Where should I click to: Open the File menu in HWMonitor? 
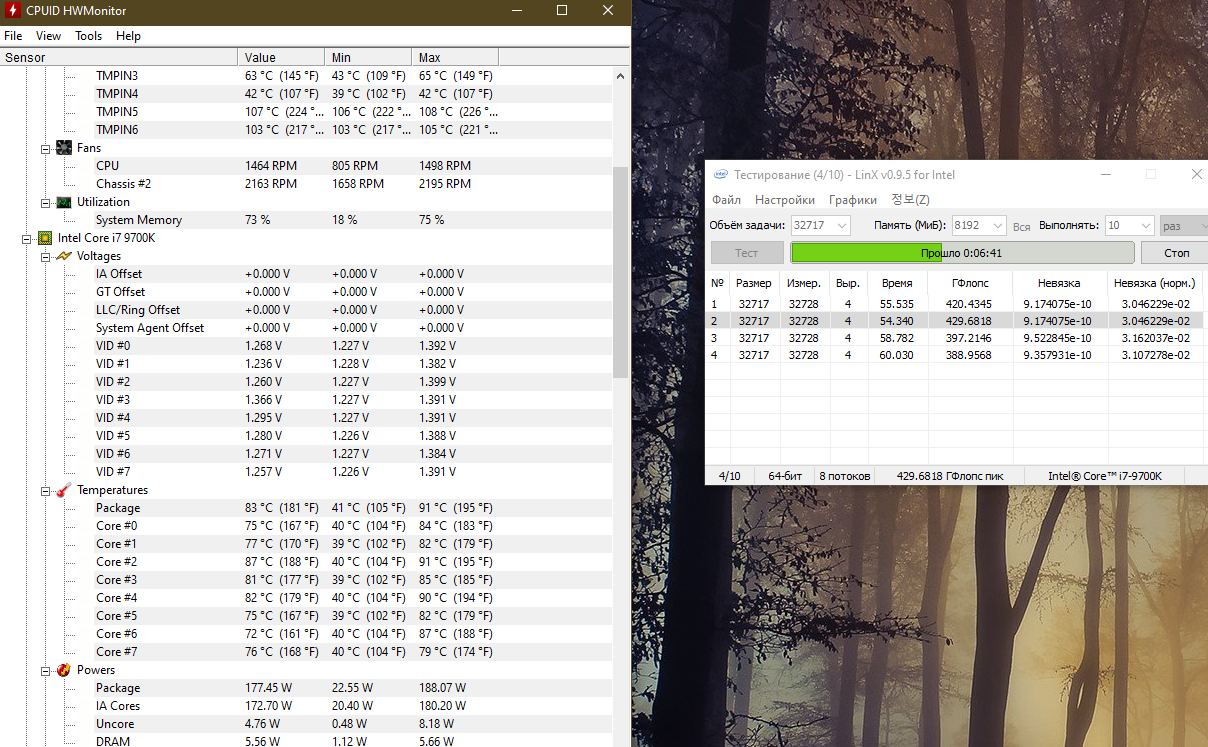13,36
